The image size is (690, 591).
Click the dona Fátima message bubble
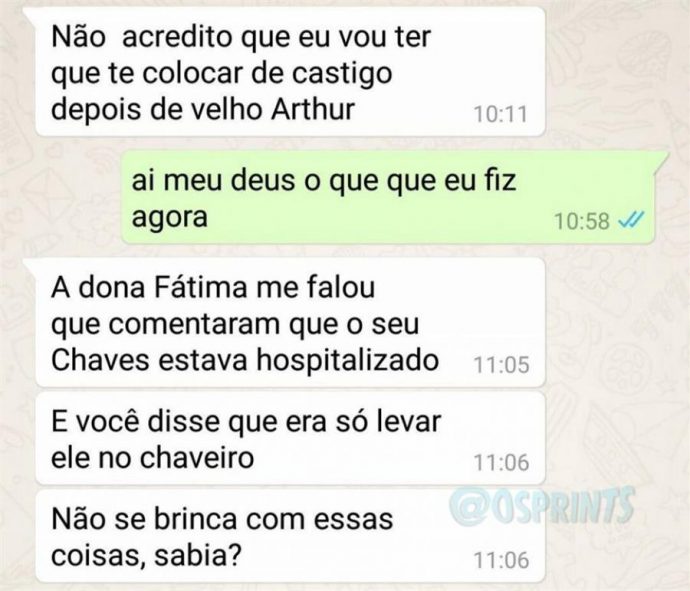[290, 322]
